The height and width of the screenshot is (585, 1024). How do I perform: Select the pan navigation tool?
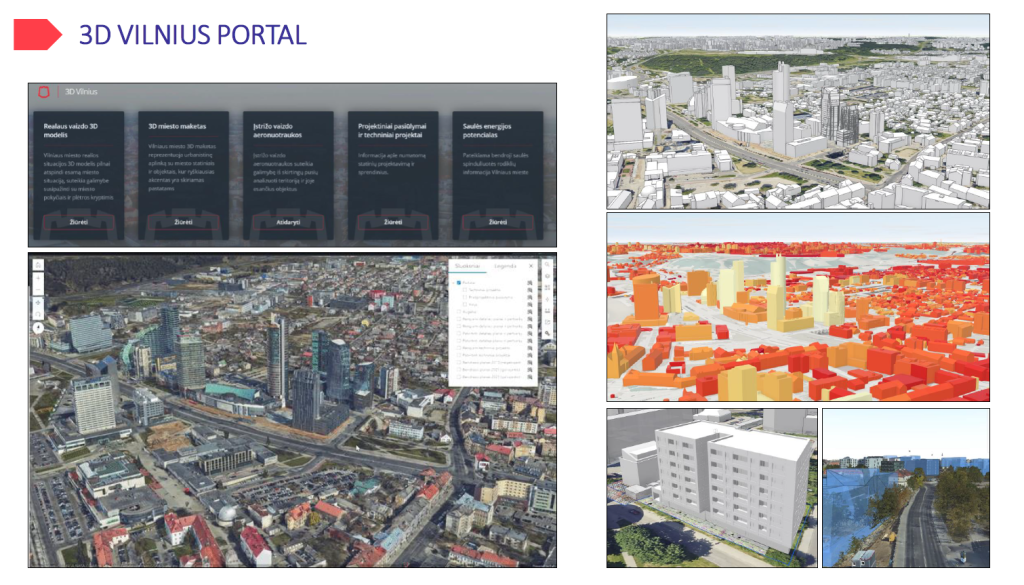pyautogui.click(x=38, y=302)
